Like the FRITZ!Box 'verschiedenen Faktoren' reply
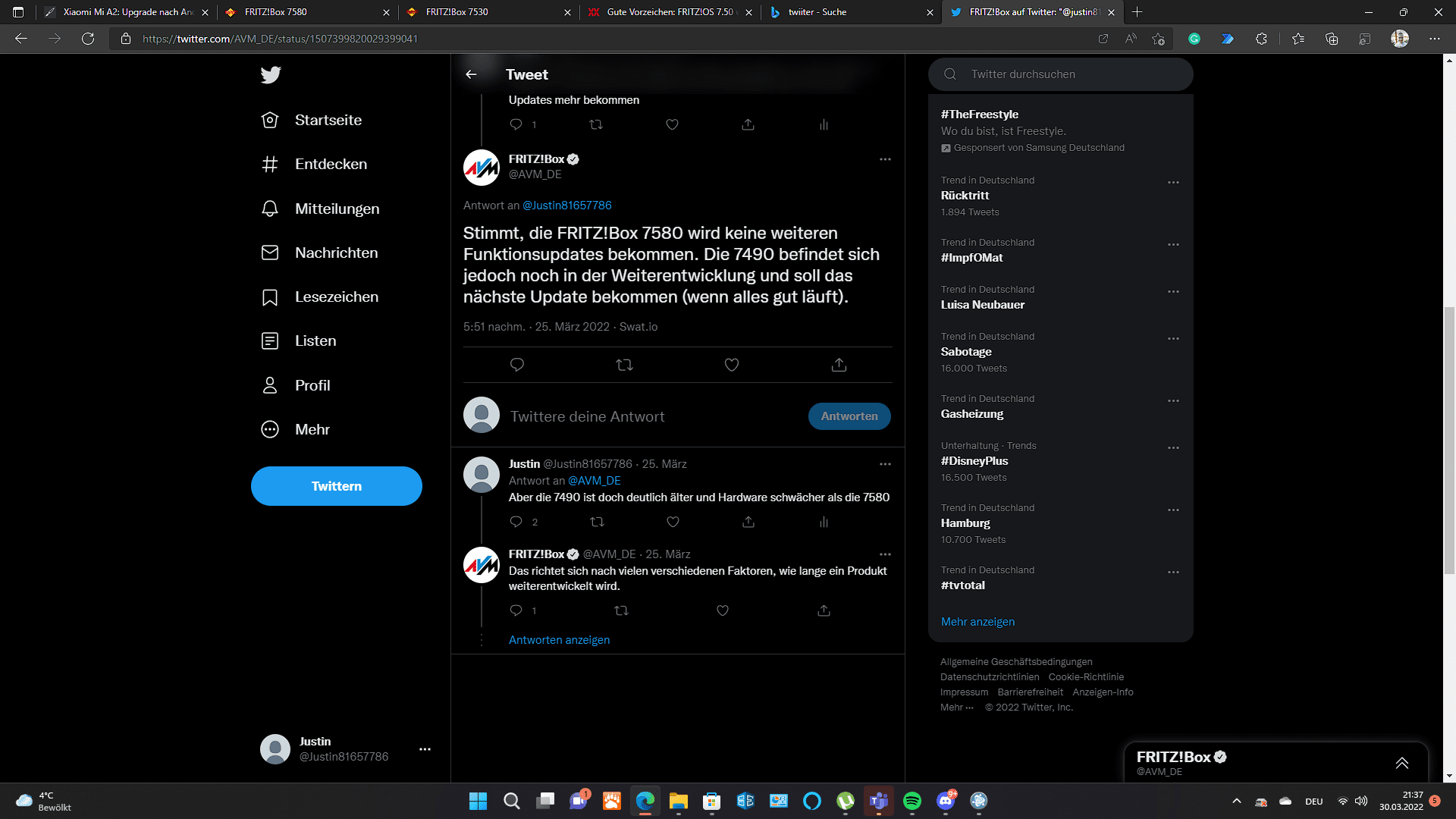The image size is (1456, 819). click(x=723, y=610)
